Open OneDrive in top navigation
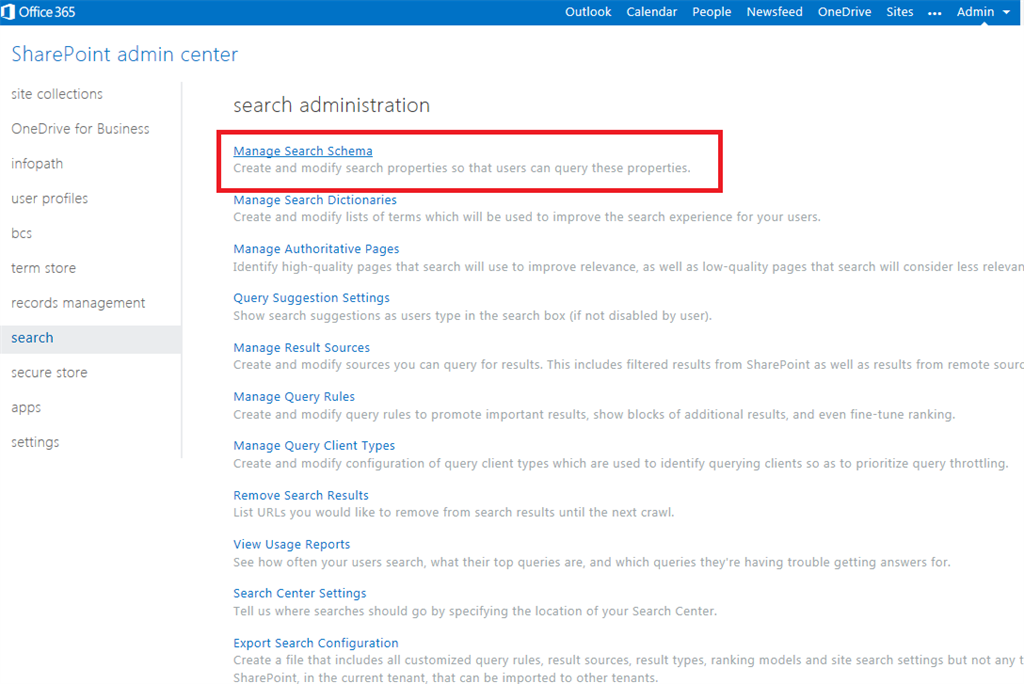The width and height of the screenshot is (1024, 684). coord(844,12)
